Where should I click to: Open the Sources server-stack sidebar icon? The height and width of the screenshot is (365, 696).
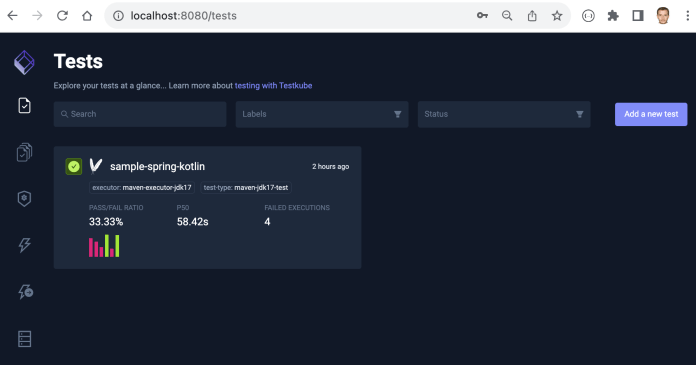24,339
